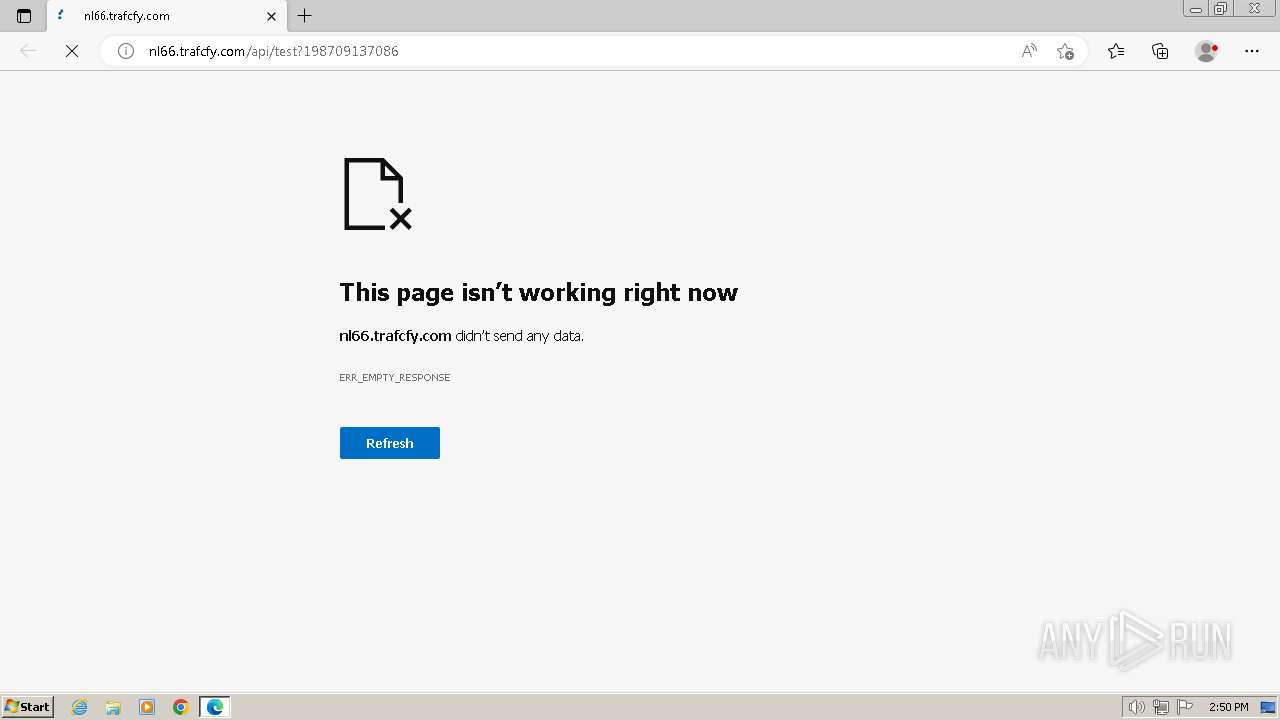Open volume control in system tray
This screenshot has height=720, width=1280.
(1137, 707)
